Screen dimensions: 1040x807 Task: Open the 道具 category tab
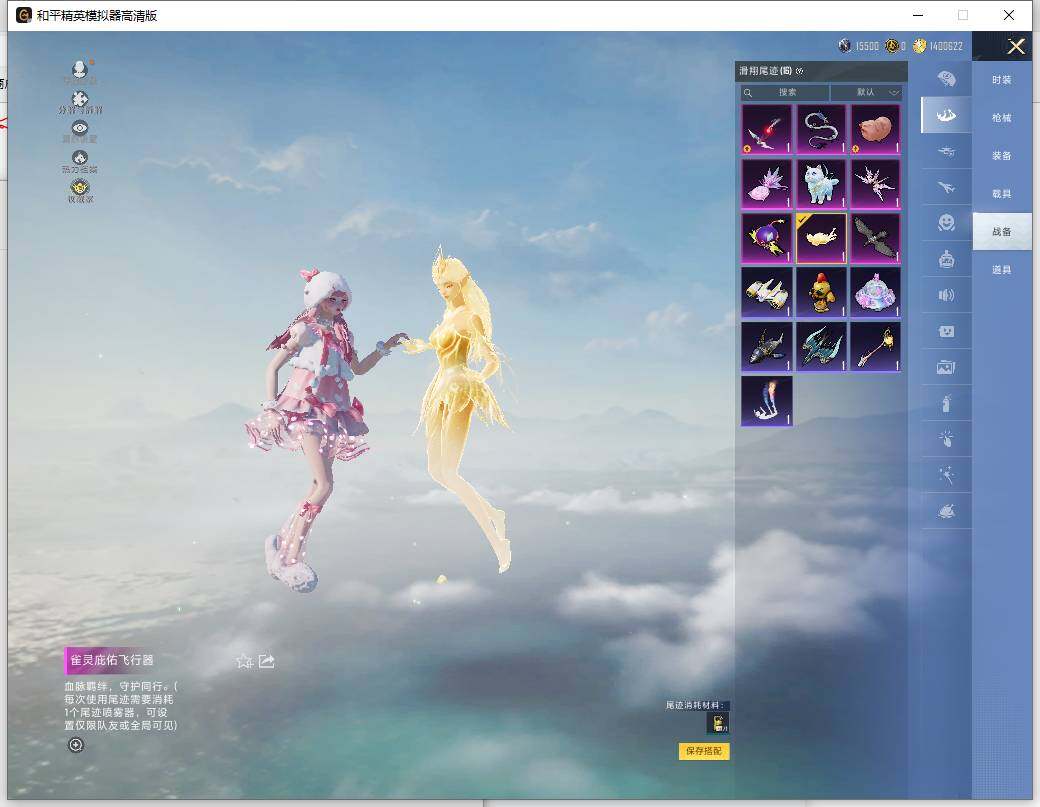pos(1002,269)
